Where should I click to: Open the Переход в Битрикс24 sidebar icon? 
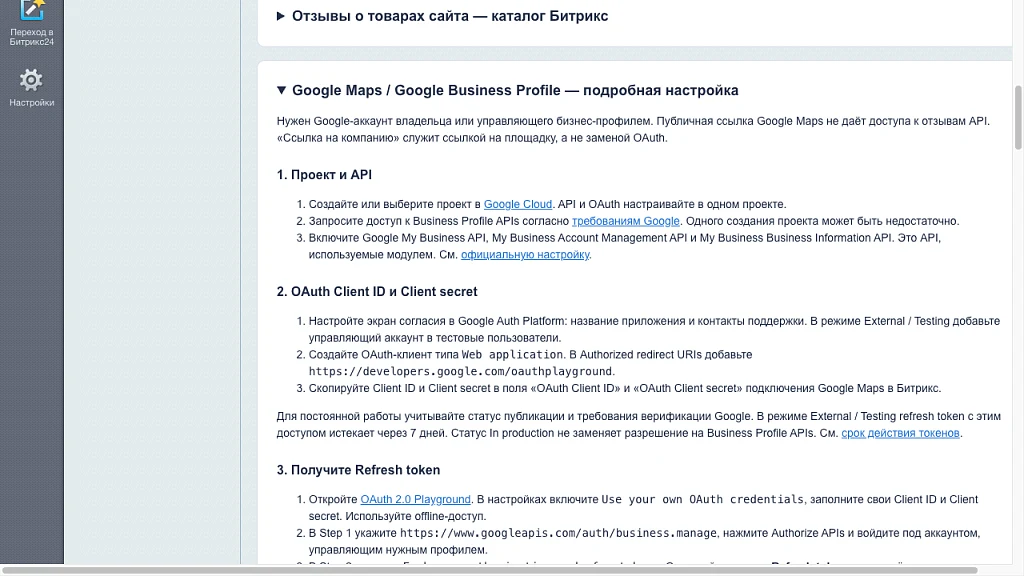click(x=31, y=10)
